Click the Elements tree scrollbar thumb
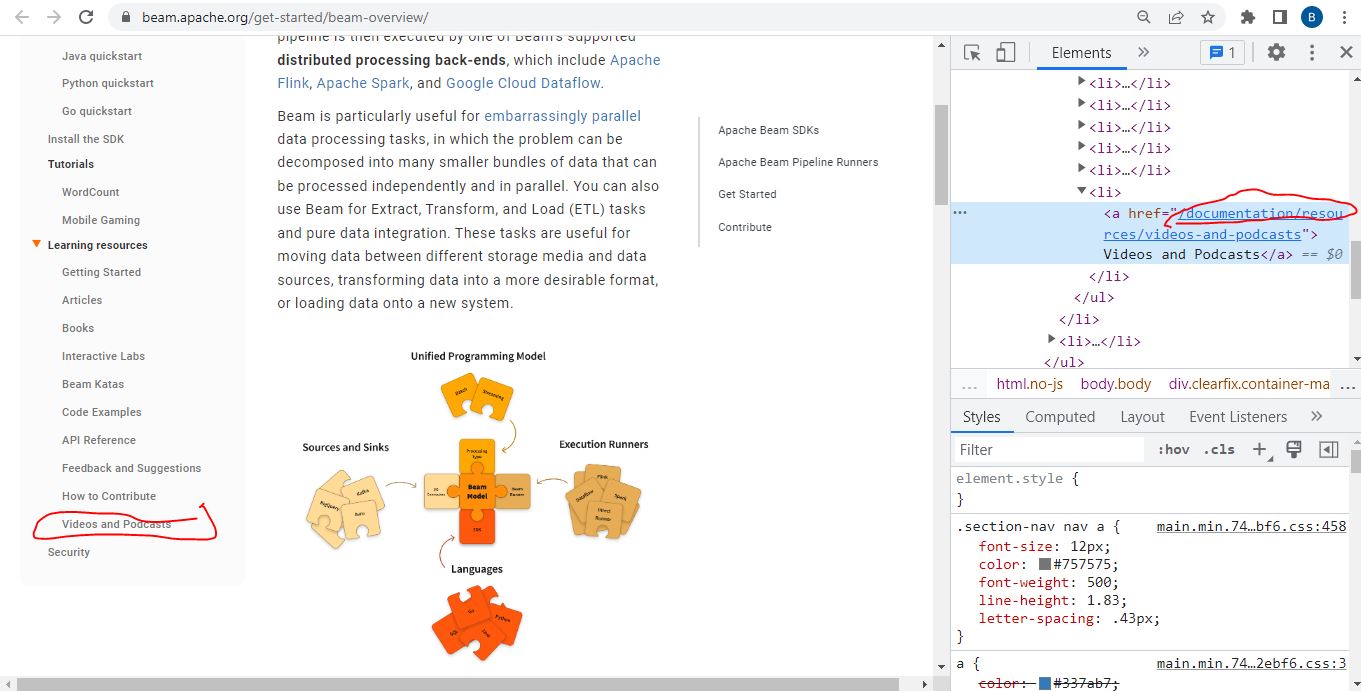The image size is (1361, 691). (1355, 270)
